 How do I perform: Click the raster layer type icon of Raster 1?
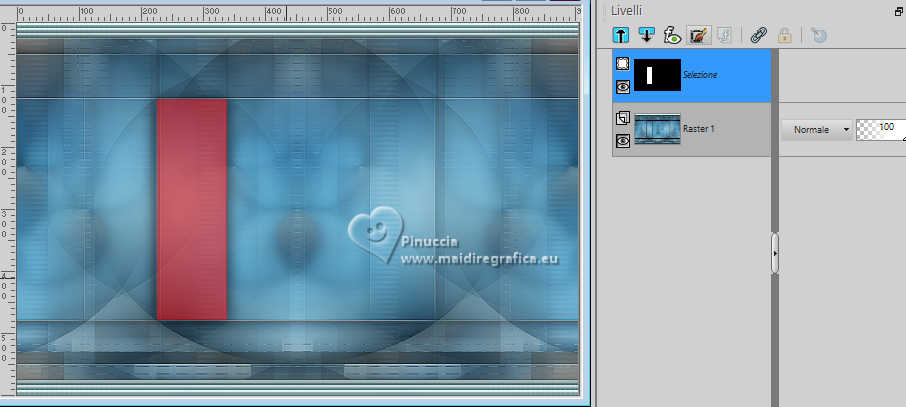pos(622,118)
